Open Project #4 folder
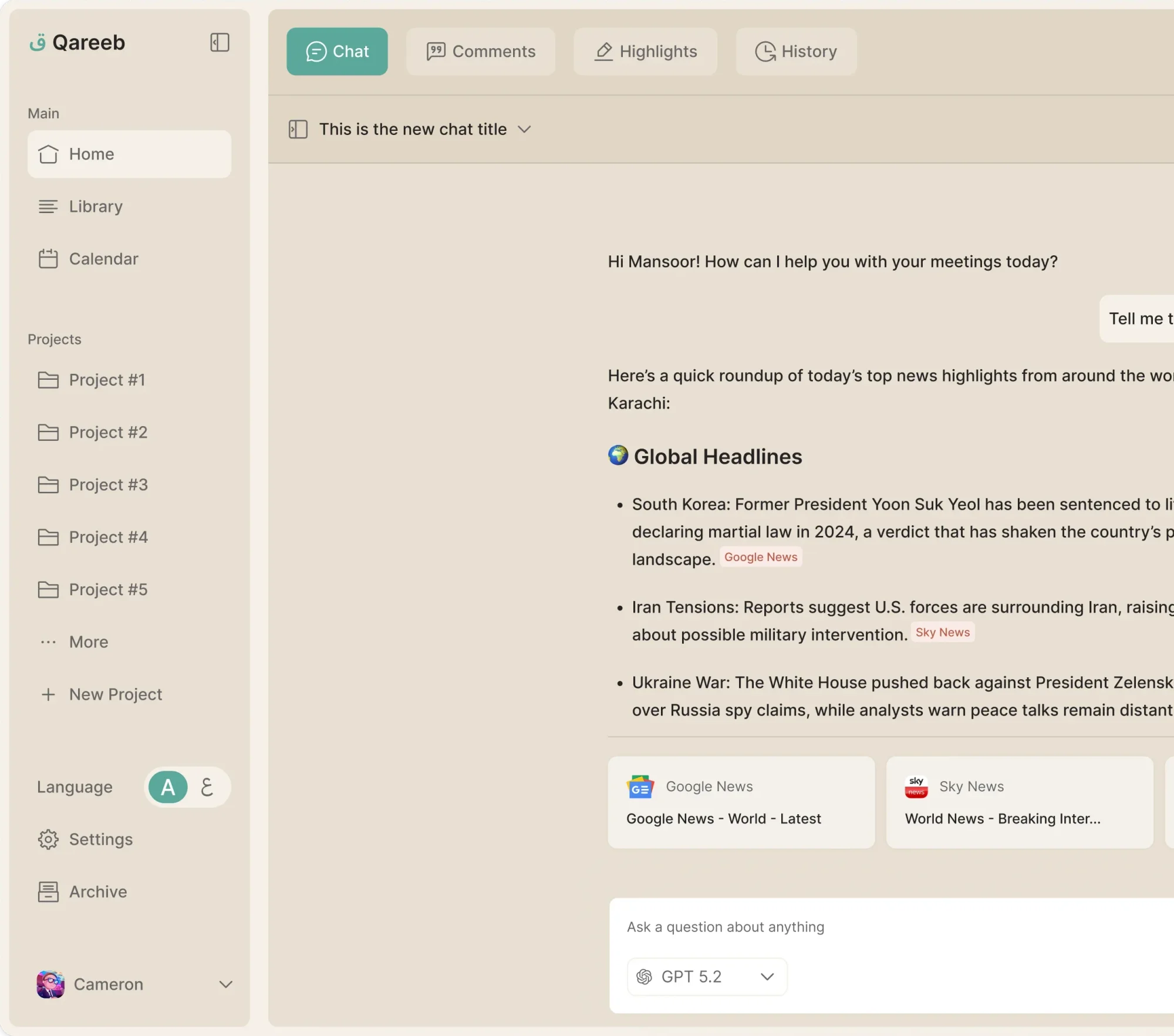 (129, 536)
